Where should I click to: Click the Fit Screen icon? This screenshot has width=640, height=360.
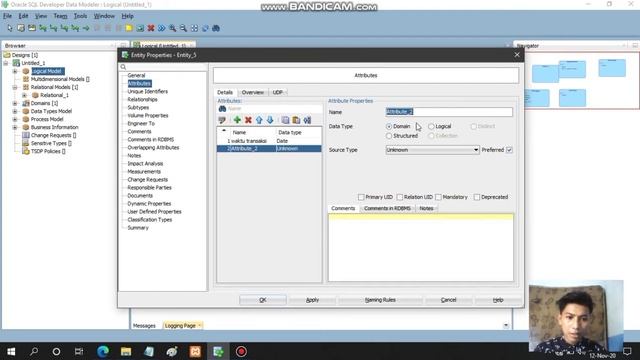(194, 28)
